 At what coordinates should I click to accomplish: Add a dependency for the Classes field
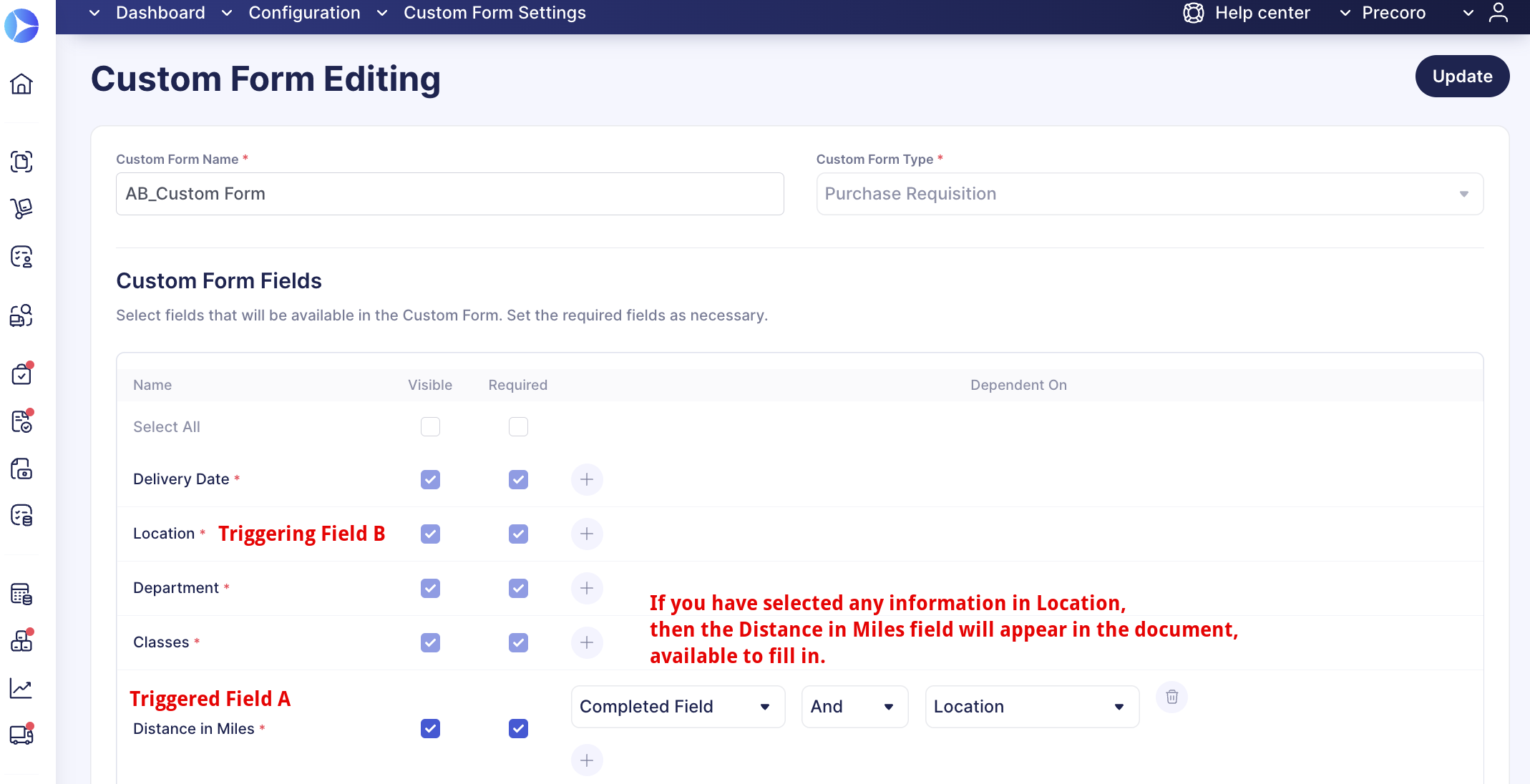[587, 642]
